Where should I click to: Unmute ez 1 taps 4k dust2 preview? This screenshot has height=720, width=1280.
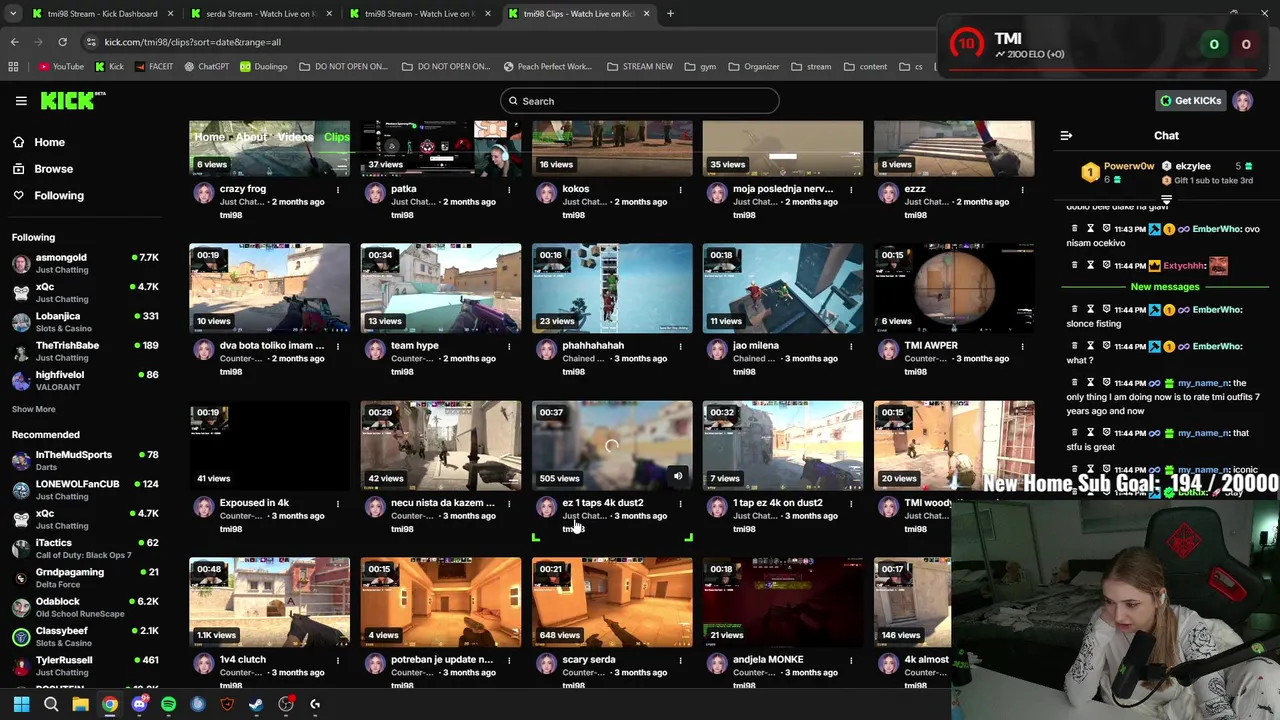click(678, 477)
